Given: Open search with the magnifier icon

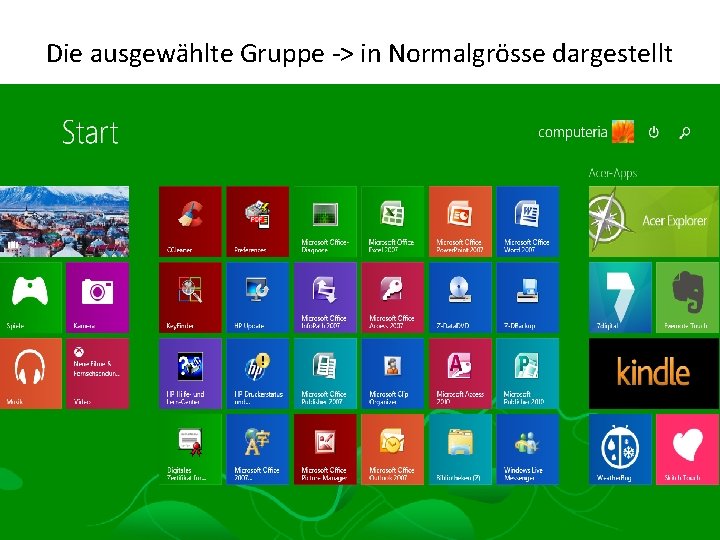Looking at the screenshot, I should [685, 133].
